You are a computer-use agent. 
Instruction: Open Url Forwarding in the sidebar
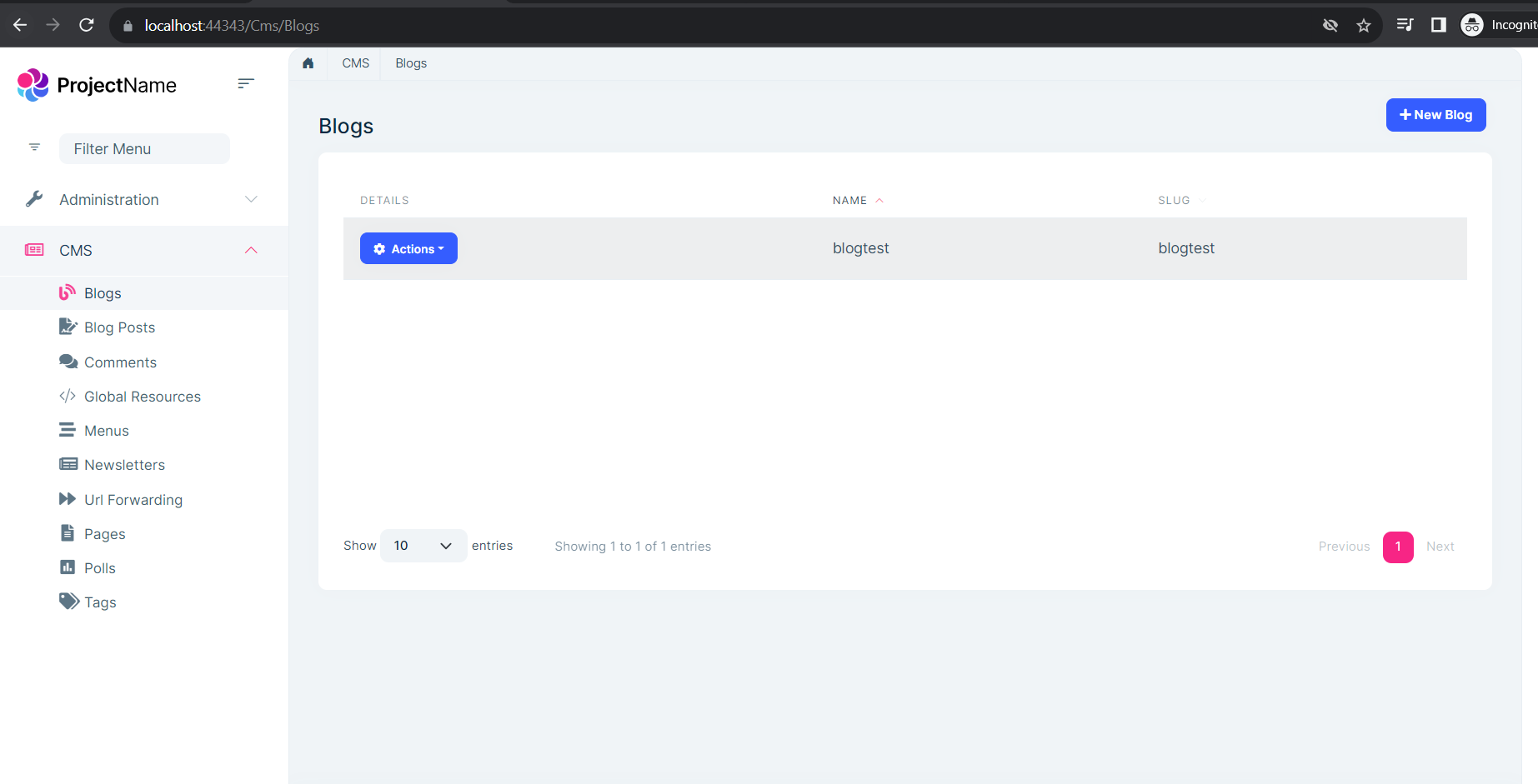click(x=133, y=500)
